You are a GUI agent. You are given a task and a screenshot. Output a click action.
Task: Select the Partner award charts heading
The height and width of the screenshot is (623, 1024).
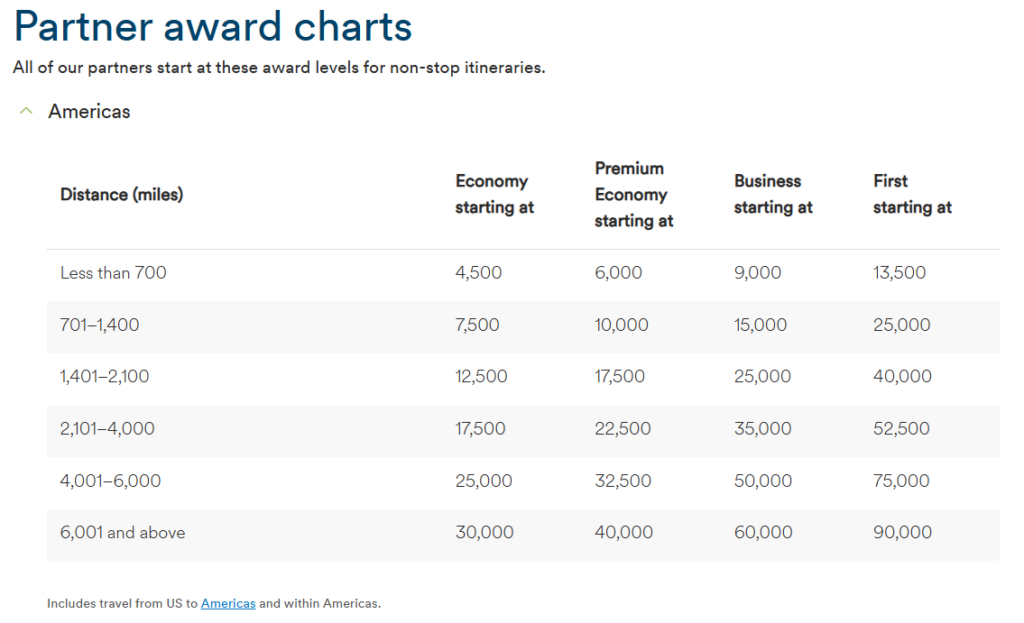tap(213, 26)
